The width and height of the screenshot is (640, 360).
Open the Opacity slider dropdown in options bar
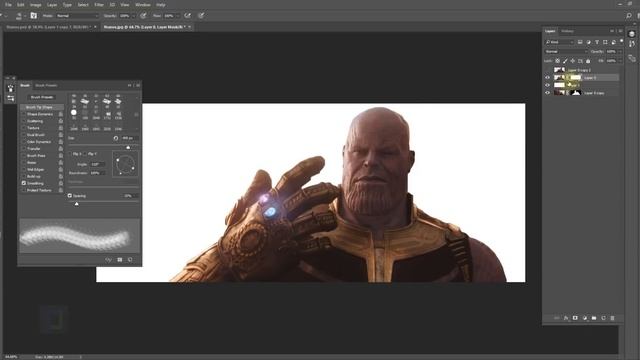(133, 16)
